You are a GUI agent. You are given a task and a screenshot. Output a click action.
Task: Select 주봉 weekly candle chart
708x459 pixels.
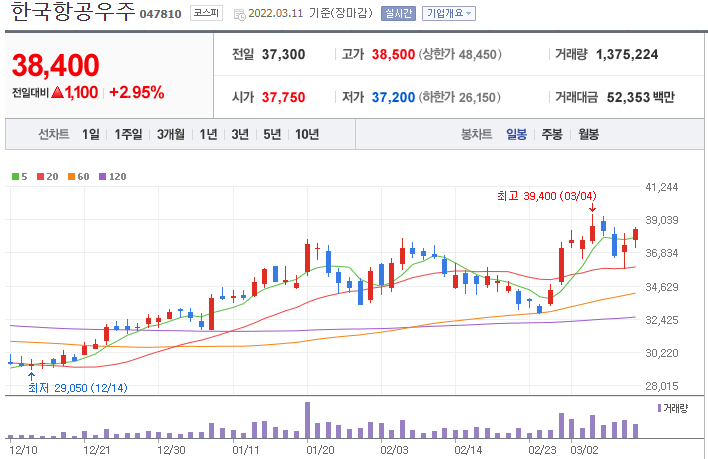(x=552, y=134)
